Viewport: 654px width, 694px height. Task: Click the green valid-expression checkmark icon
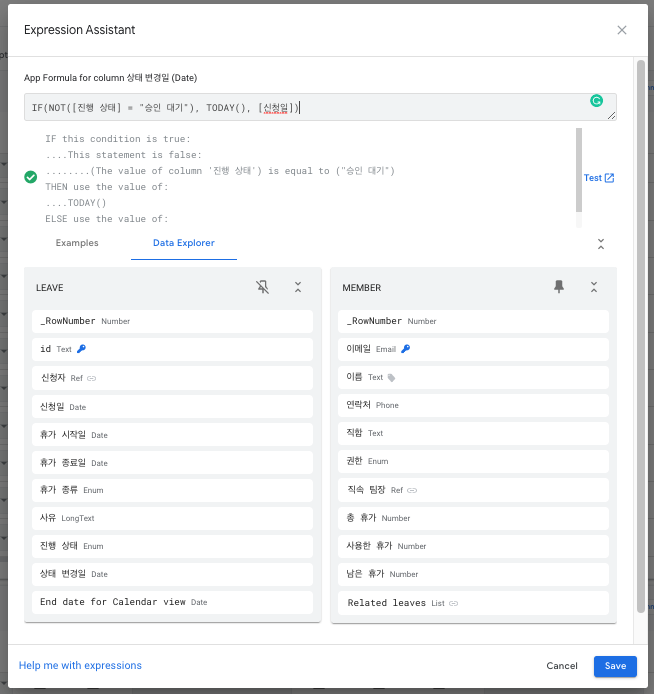pyautogui.click(x=31, y=177)
